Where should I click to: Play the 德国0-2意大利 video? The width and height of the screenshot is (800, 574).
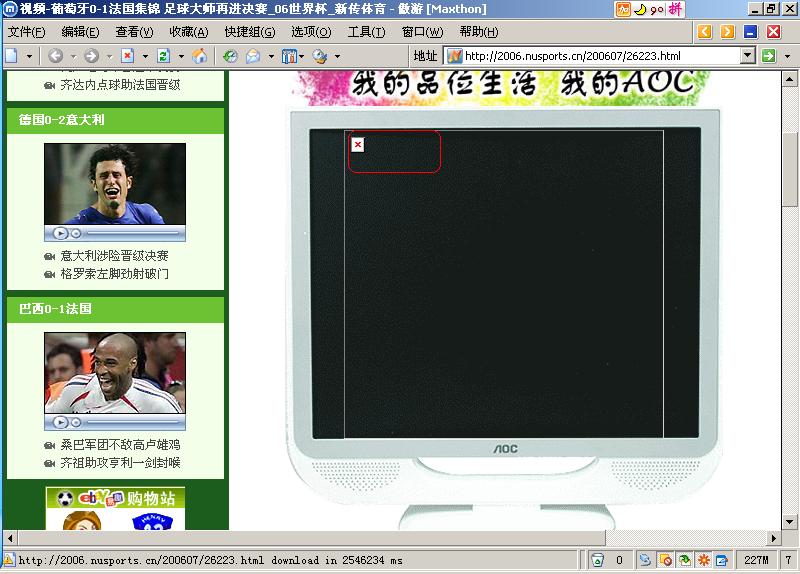pos(60,233)
